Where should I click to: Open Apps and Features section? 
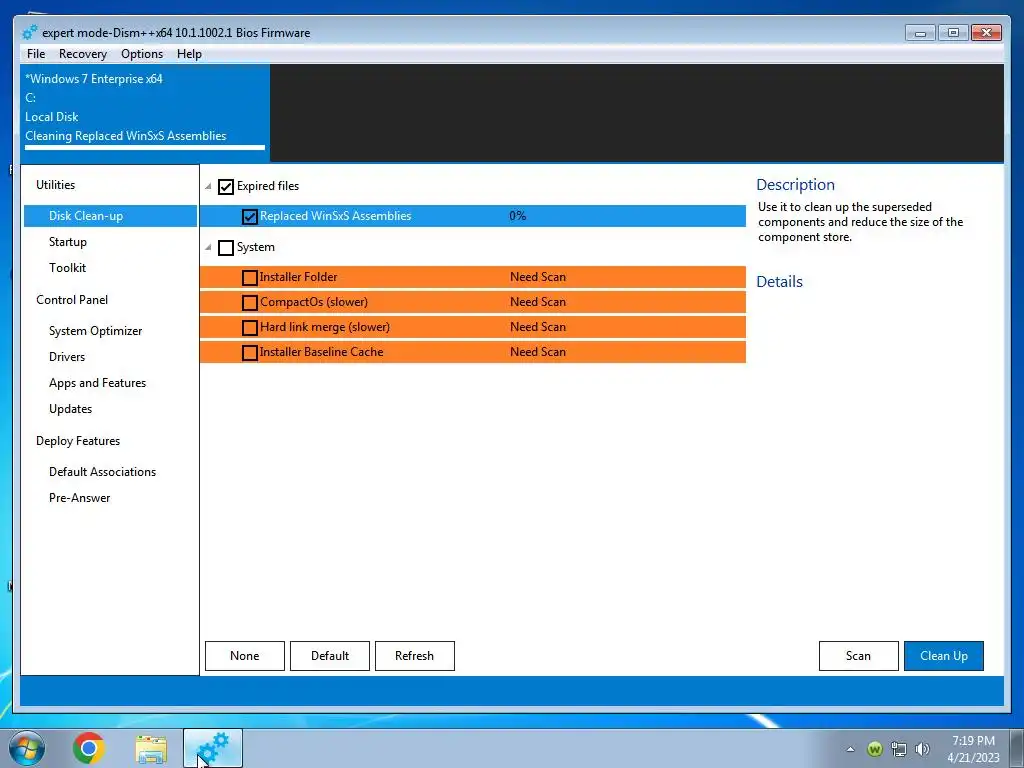[97, 383]
